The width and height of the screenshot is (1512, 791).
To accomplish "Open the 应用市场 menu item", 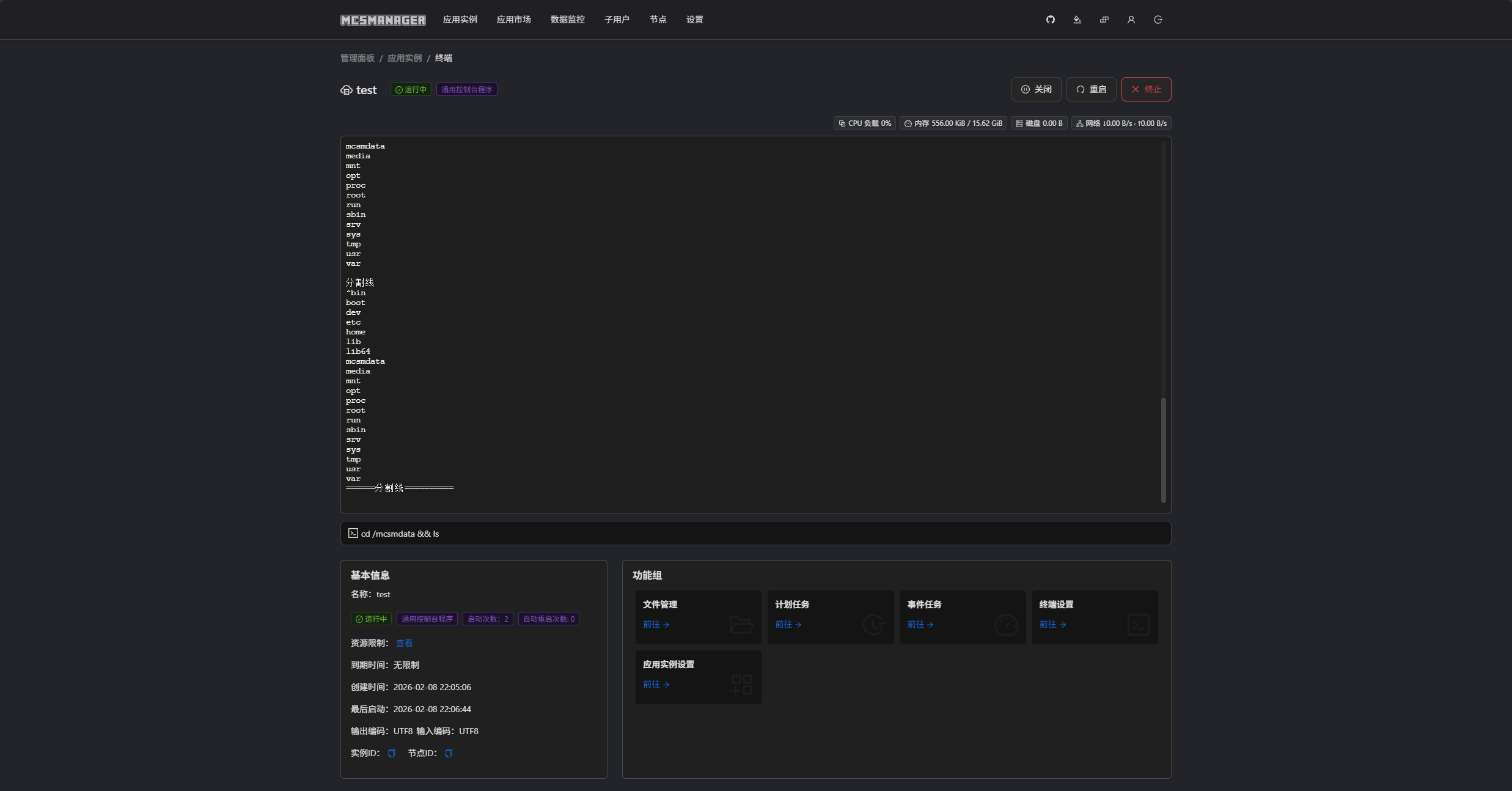I will (x=513, y=20).
